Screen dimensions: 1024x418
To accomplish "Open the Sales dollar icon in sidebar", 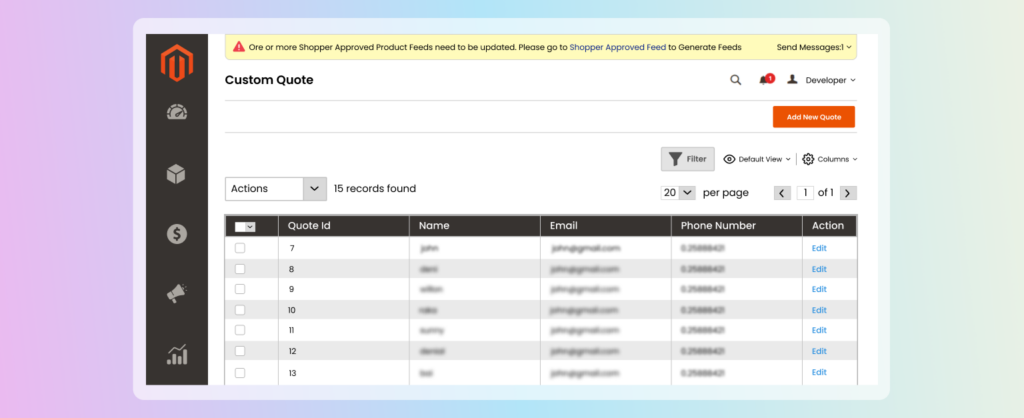I will coord(177,234).
